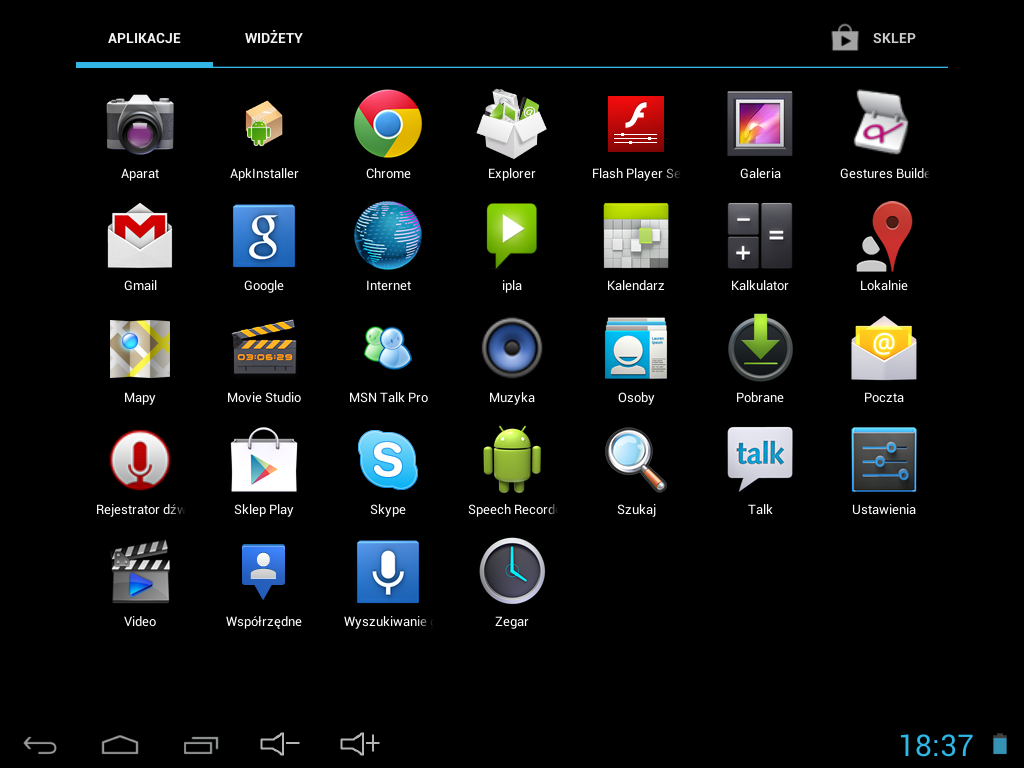Switch to the WIDŻETY tab
The image size is (1024, 768).
(274, 38)
